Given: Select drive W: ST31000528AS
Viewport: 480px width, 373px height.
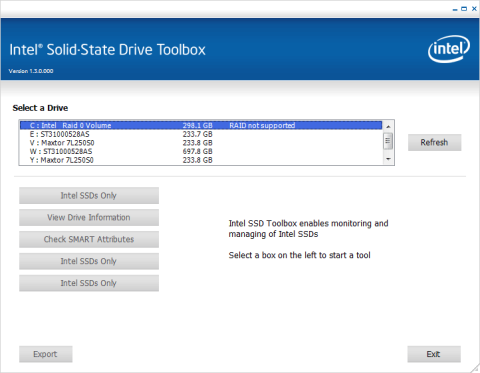Looking at the screenshot, I should 201,151.
